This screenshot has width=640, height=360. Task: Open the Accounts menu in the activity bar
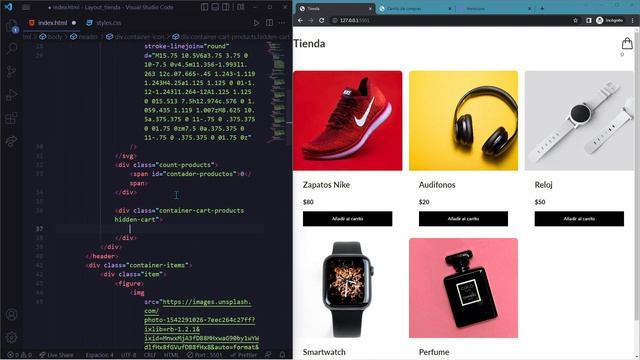point(11,314)
